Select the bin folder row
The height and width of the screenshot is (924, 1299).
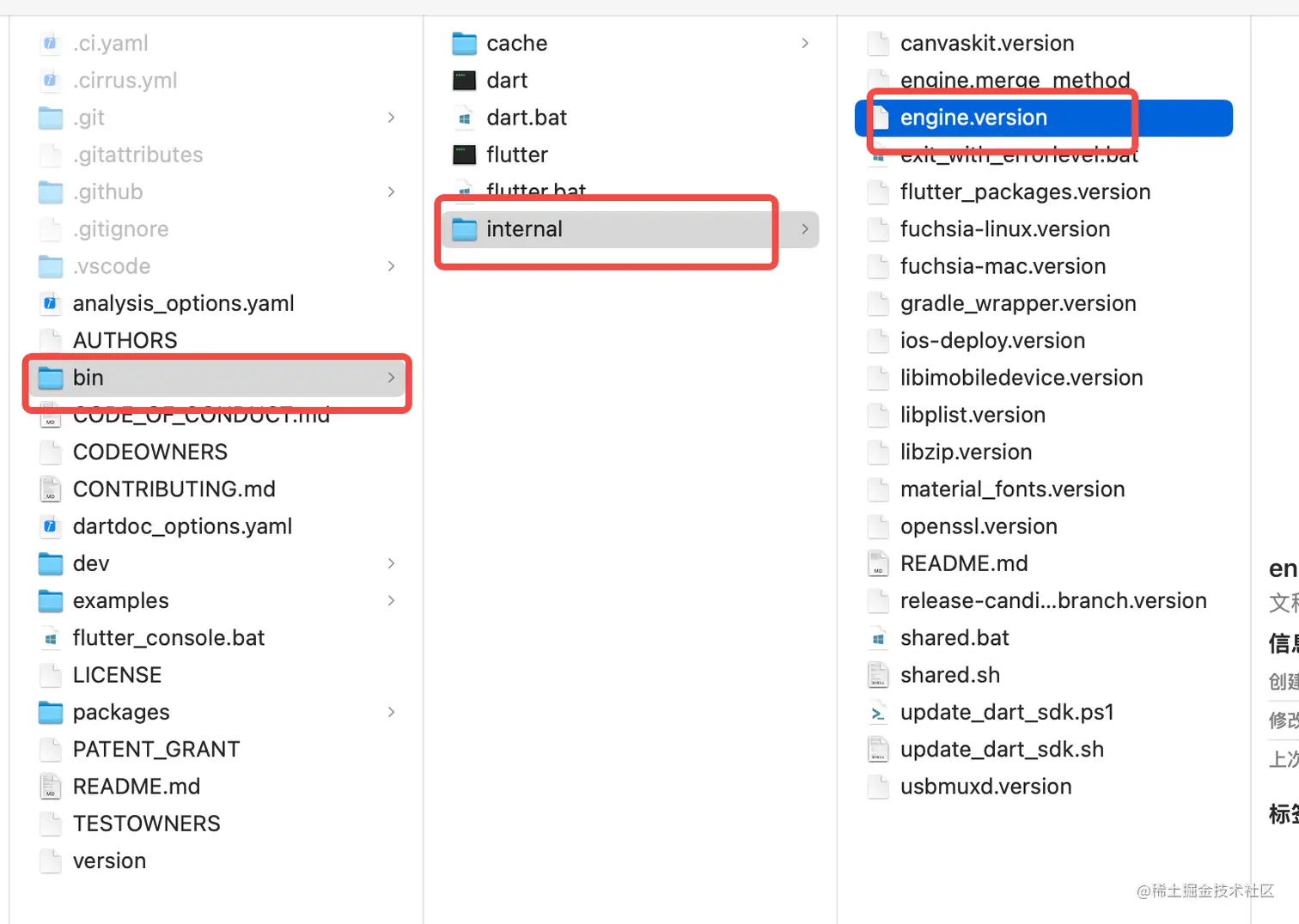(215, 378)
